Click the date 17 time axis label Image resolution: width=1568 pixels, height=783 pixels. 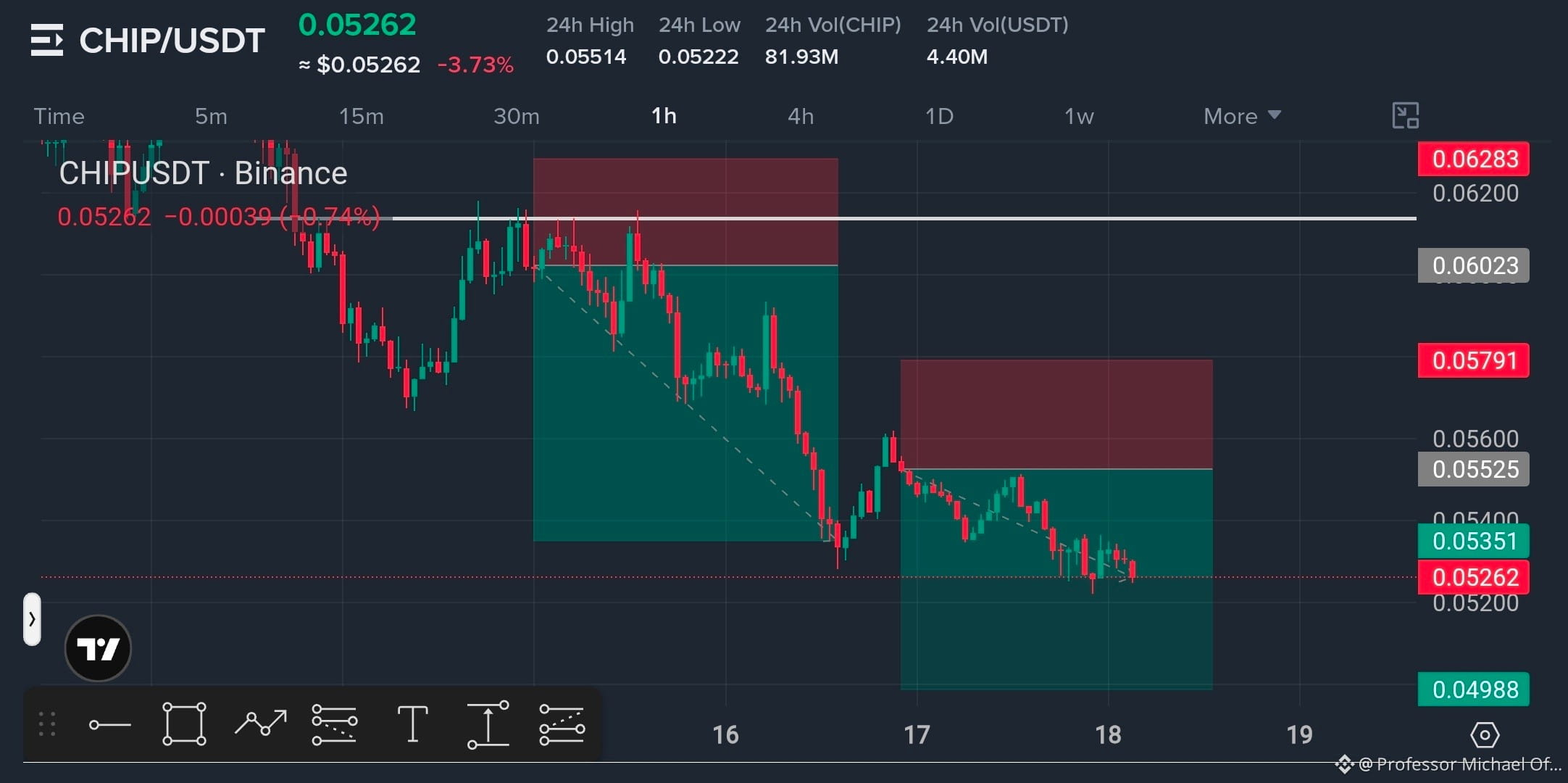[x=917, y=735]
